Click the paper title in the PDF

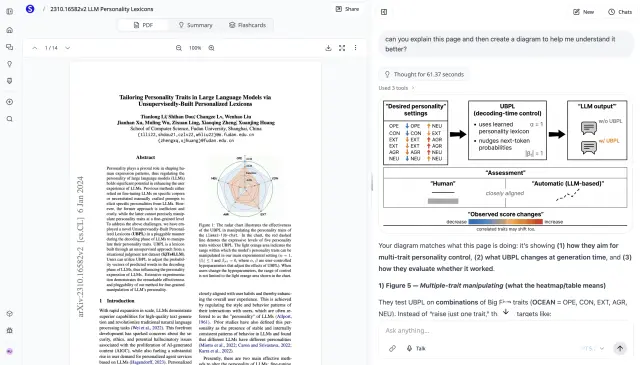pyautogui.click(x=195, y=100)
